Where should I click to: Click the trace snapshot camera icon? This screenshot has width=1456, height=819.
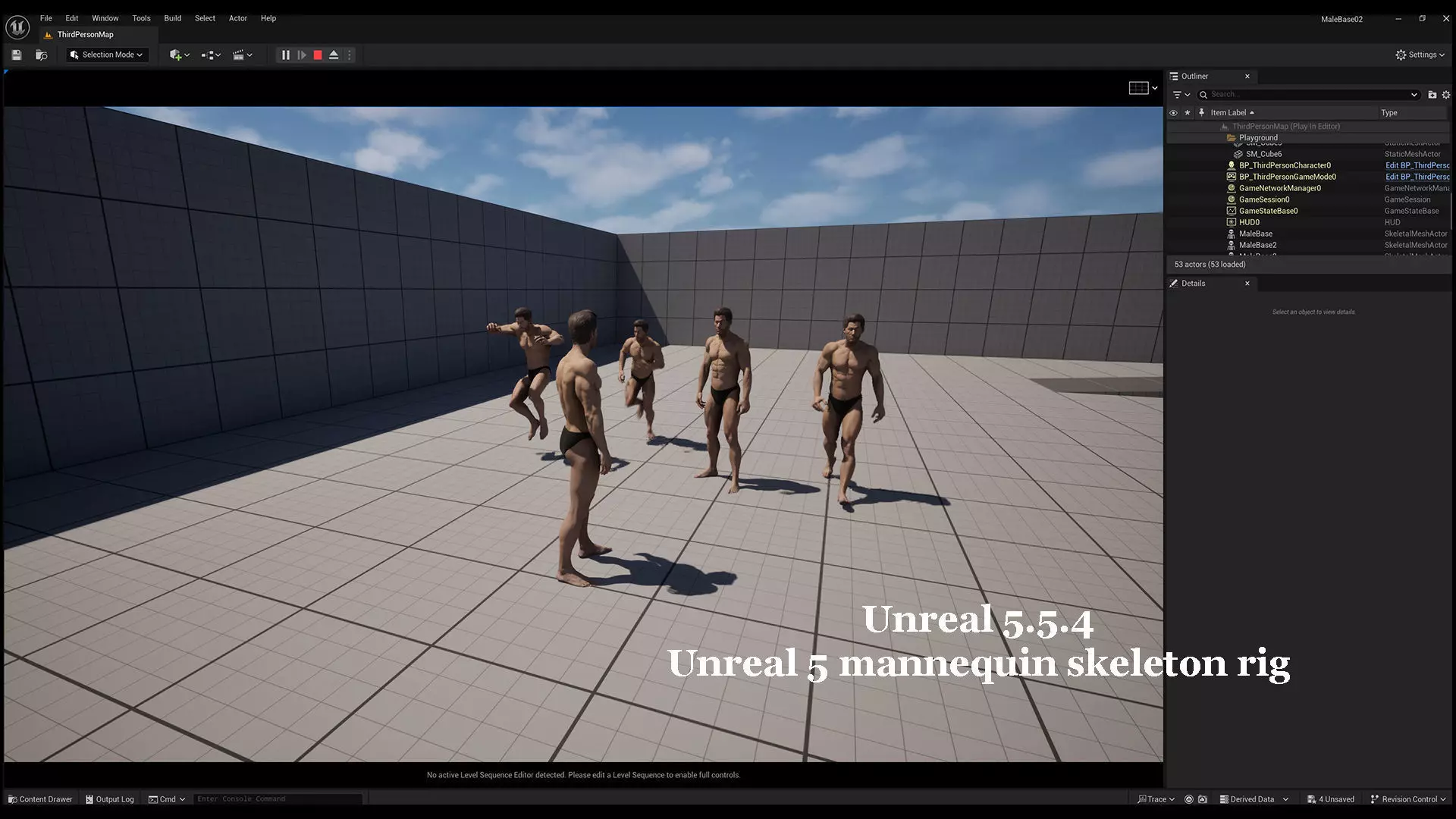[x=1203, y=799]
